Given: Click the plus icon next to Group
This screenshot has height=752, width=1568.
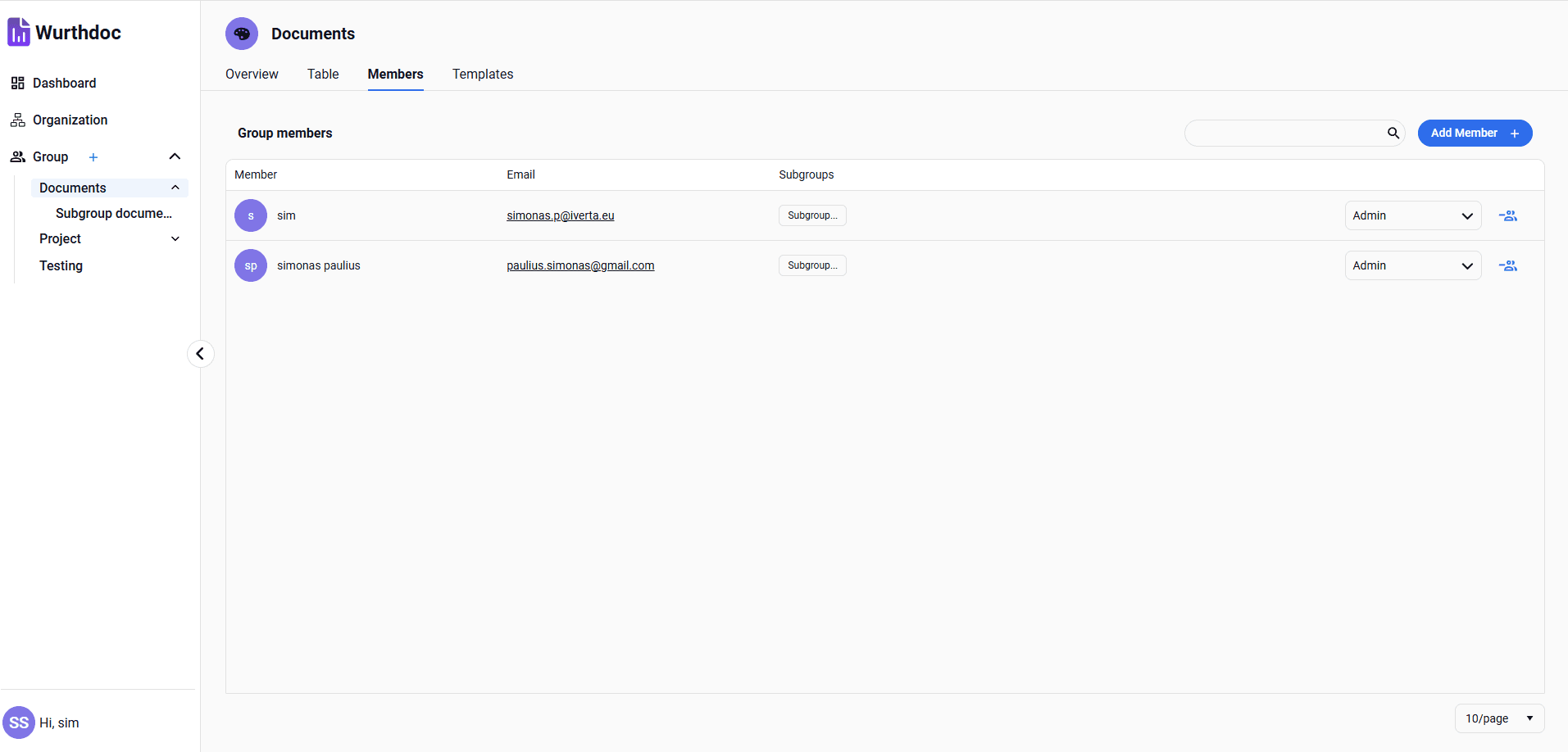Looking at the screenshot, I should pyautogui.click(x=93, y=157).
